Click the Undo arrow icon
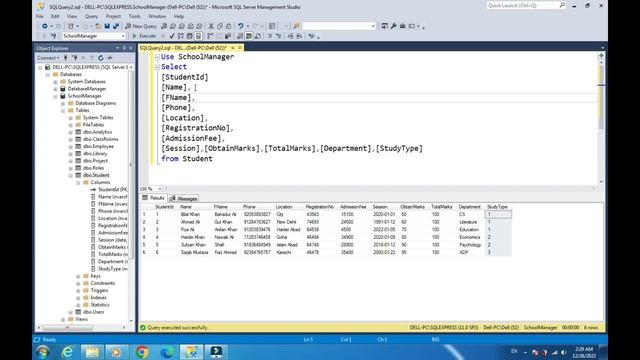Viewport: 640px width, 360px height. click(x=240, y=26)
